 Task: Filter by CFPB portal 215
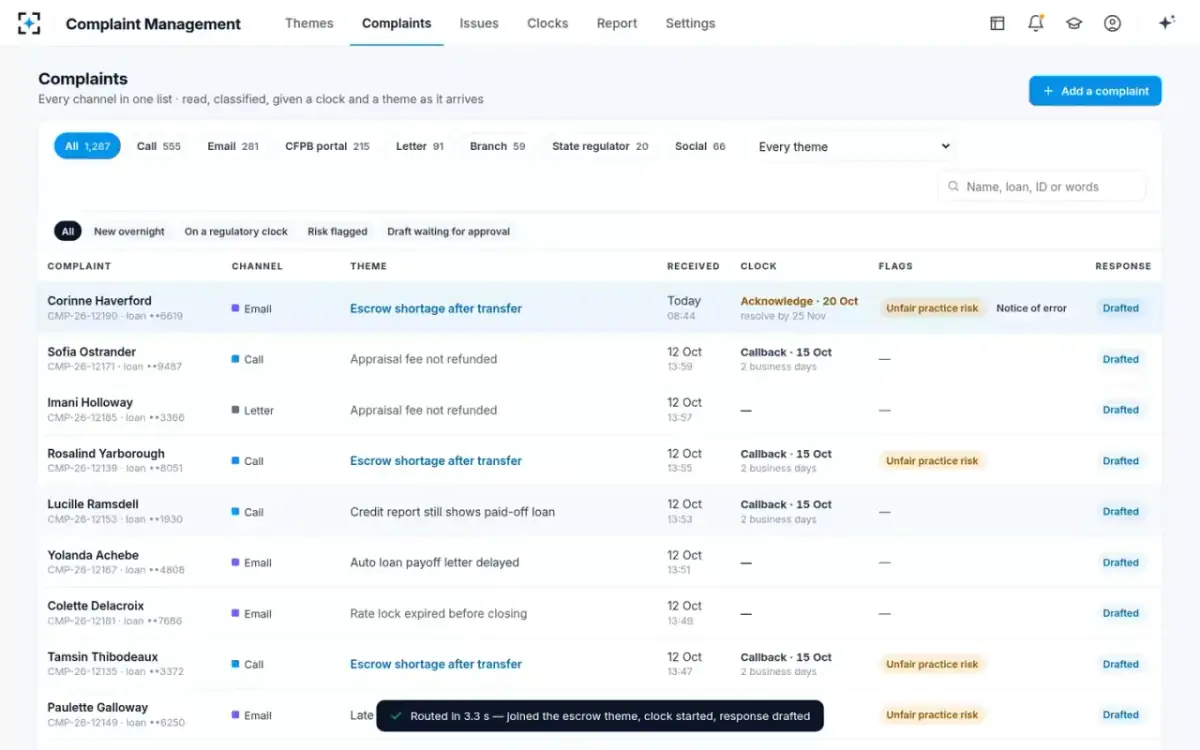coord(327,146)
